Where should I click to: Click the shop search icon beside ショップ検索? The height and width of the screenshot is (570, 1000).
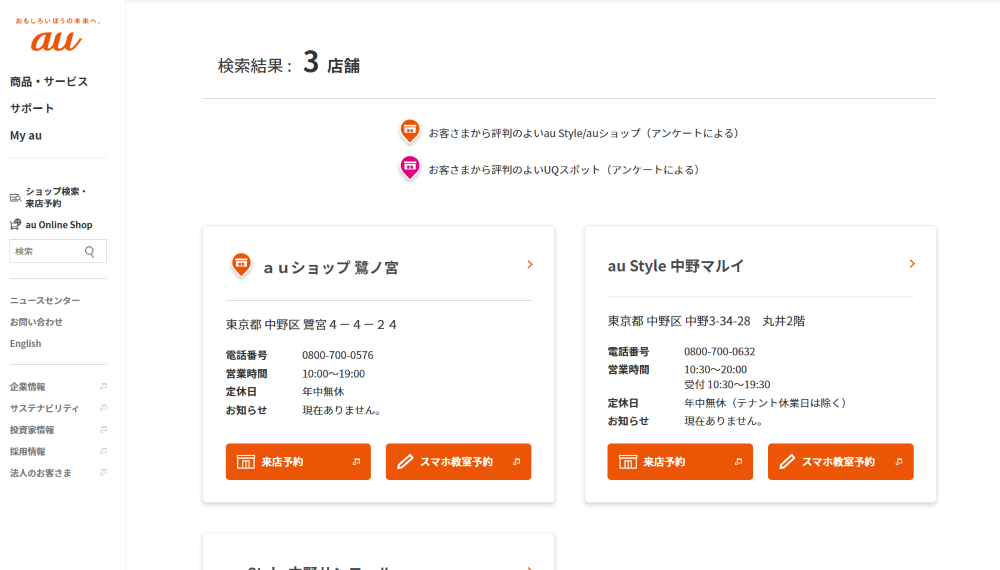pyautogui.click(x=15, y=198)
